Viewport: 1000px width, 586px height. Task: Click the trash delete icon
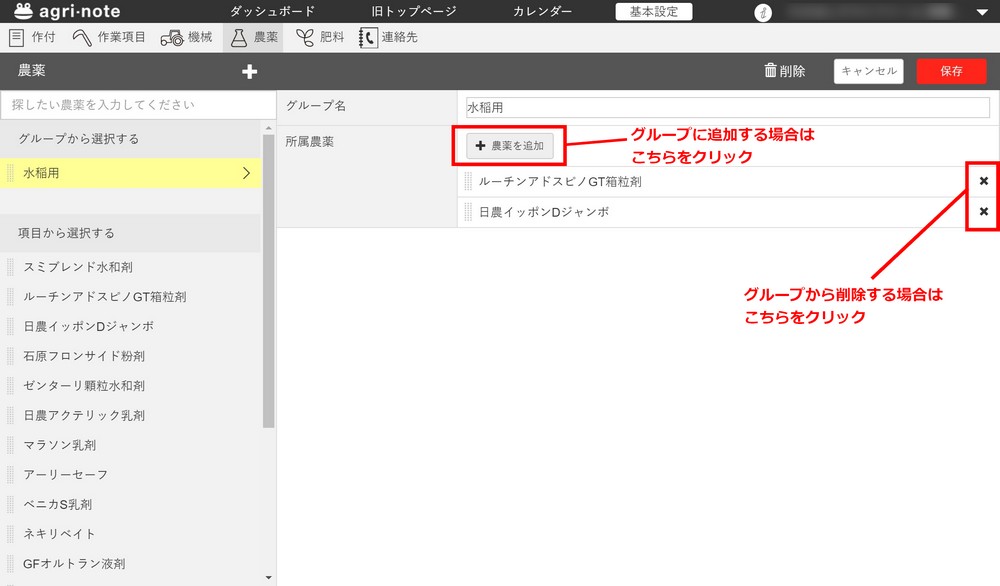pyautogui.click(x=770, y=71)
